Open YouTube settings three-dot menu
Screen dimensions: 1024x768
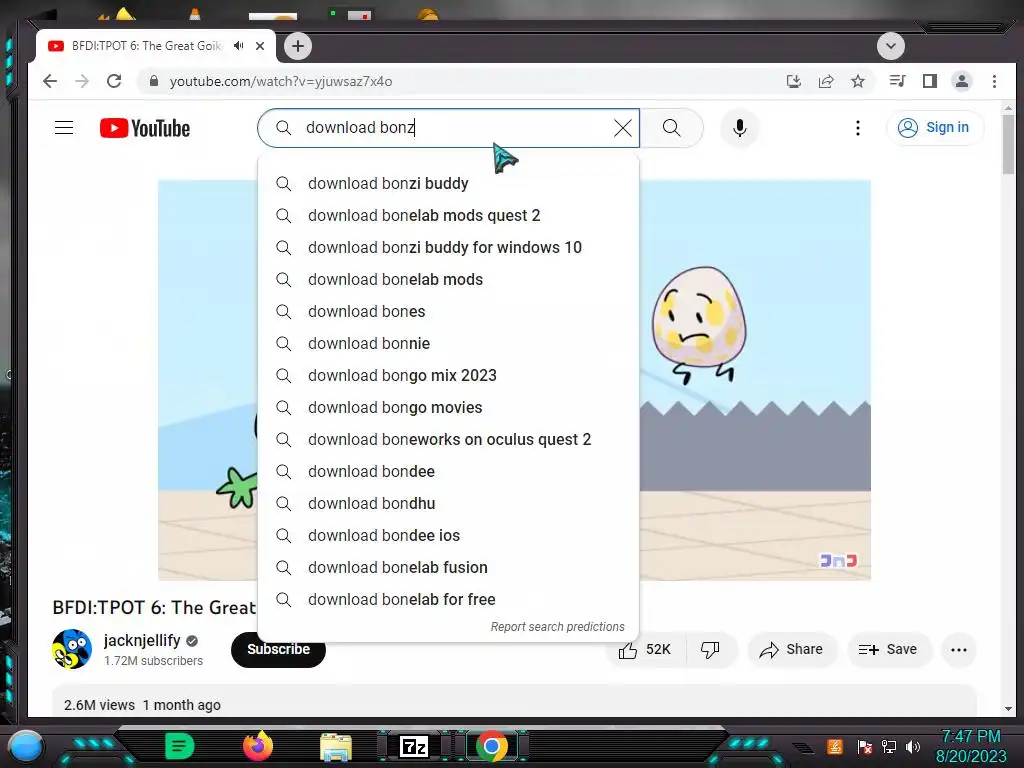(857, 128)
